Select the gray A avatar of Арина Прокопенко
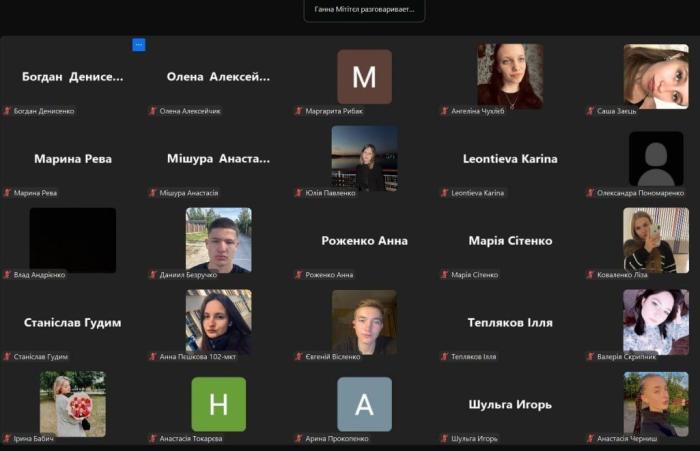Viewport: 700px width, 451px height. click(364, 404)
